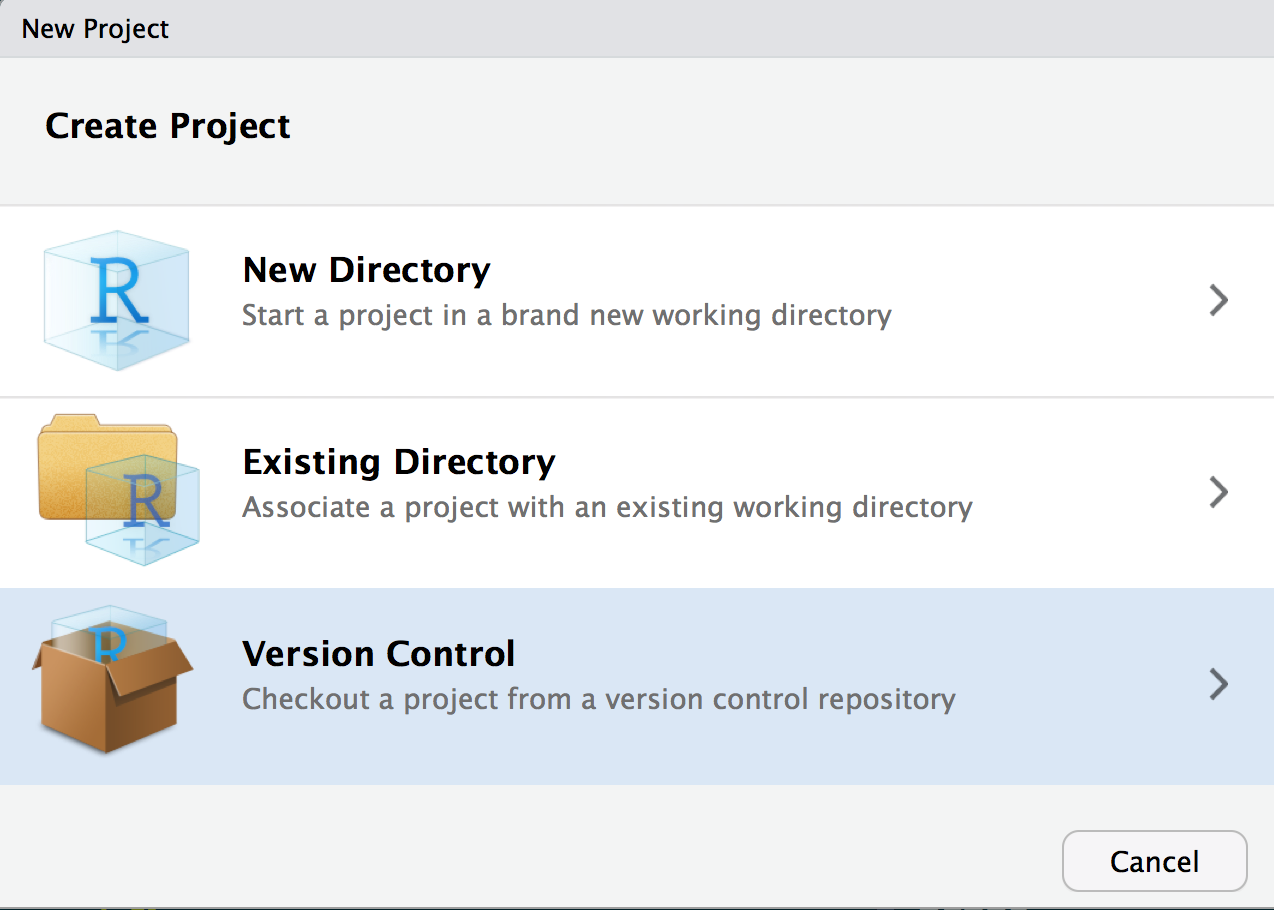Click 'Start a project in a brand new working directory'
This screenshot has width=1274, height=910.
pyautogui.click(x=566, y=316)
